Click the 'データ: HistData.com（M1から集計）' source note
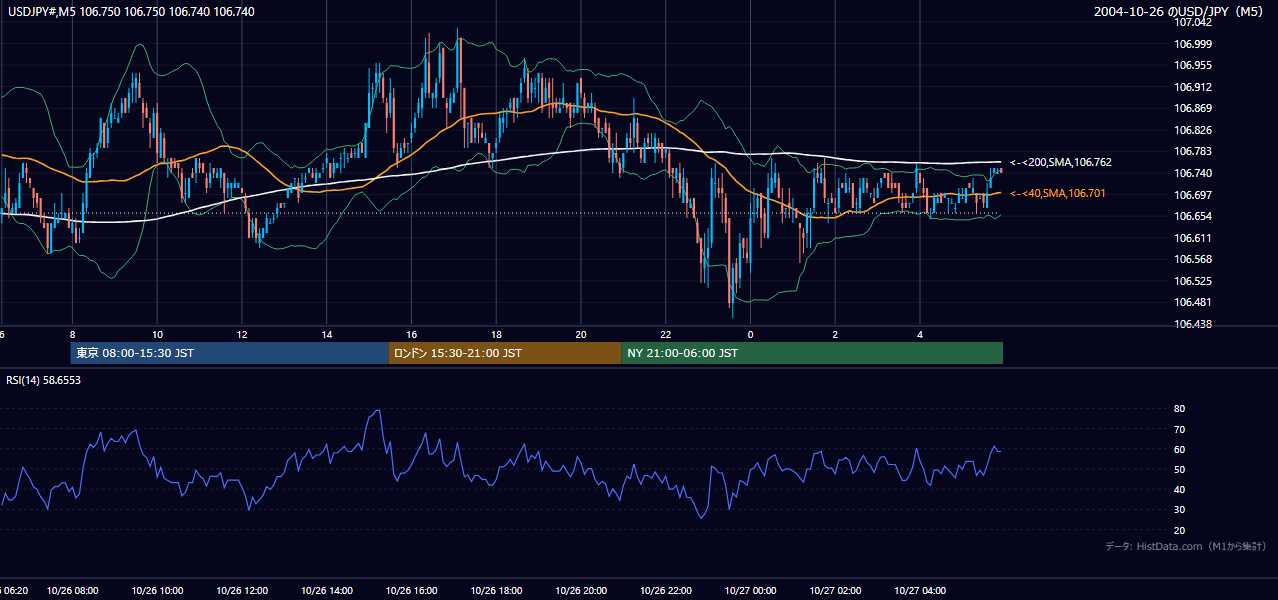Viewport: 1278px width, 600px height. (1186, 546)
